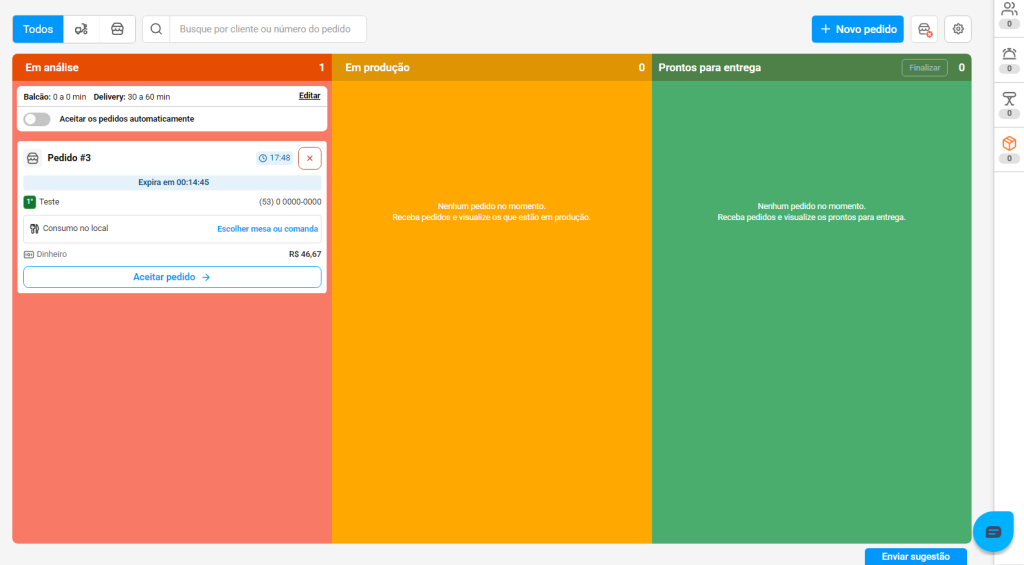
Task: Open the store closed status icon
Action: tap(924, 29)
